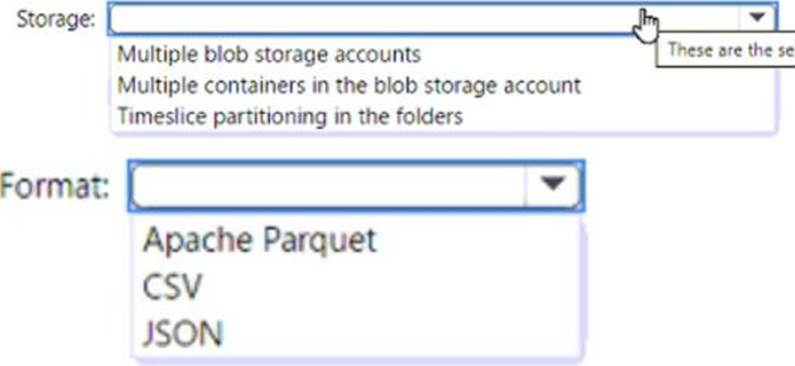Click the 'These are the se' tooltip

726,50
